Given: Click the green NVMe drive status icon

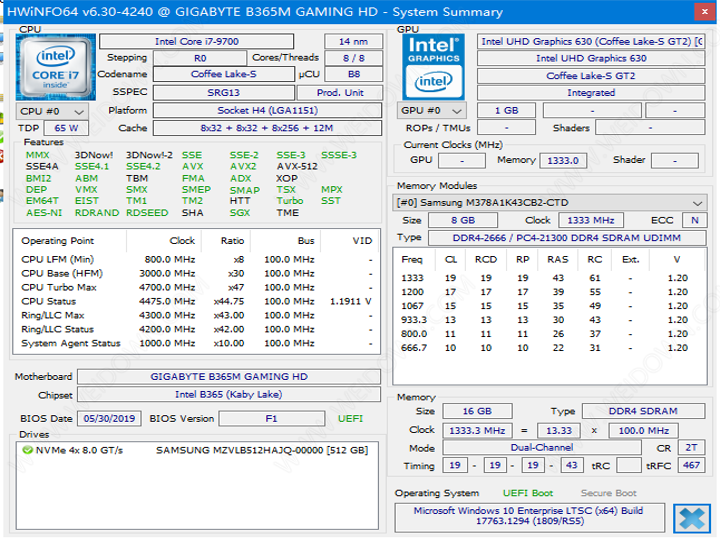Looking at the screenshot, I should click(28, 450).
